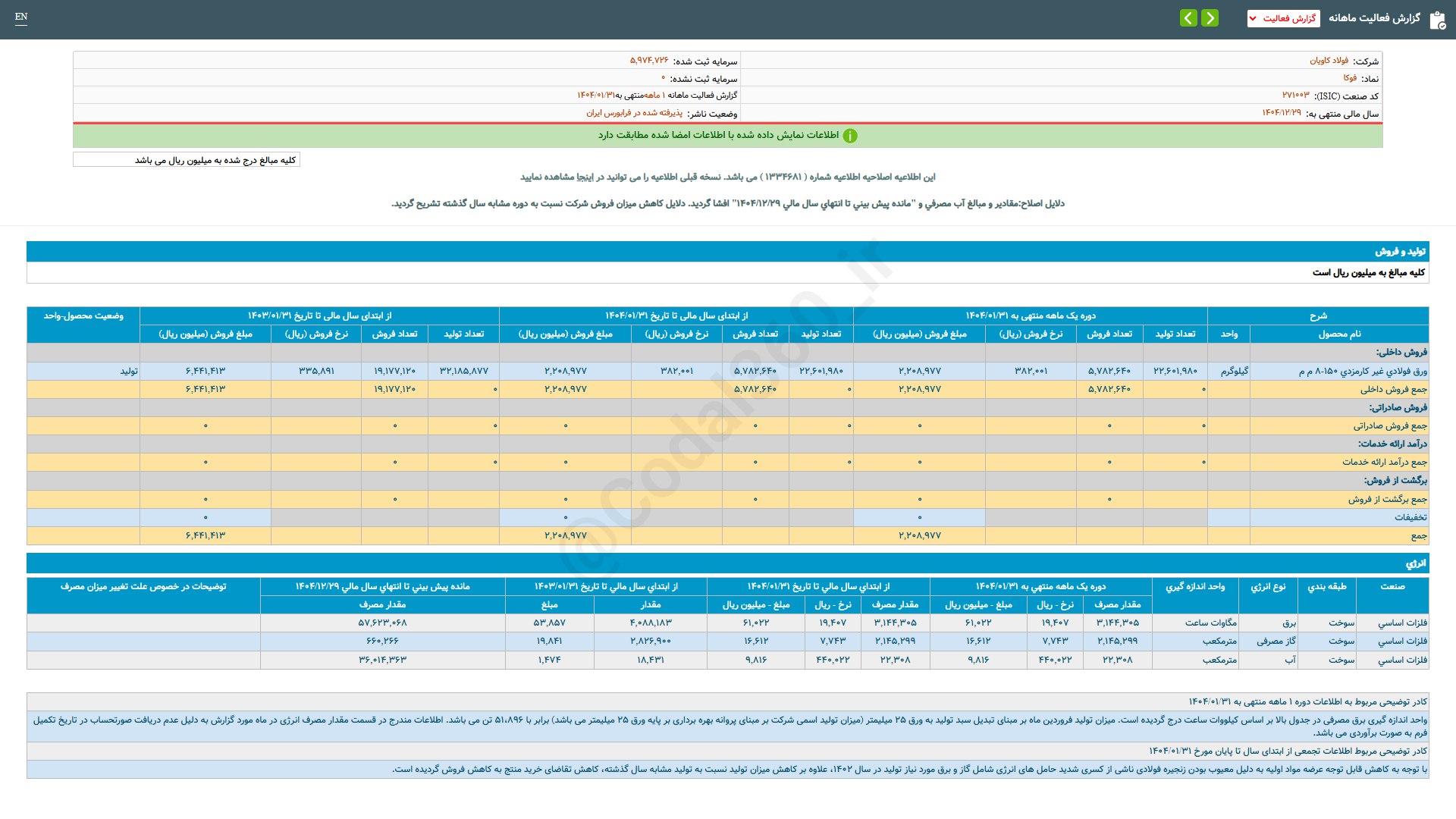Click the فولاد کاویان company name
This screenshot has height=819, width=1456.
(1329, 61)
